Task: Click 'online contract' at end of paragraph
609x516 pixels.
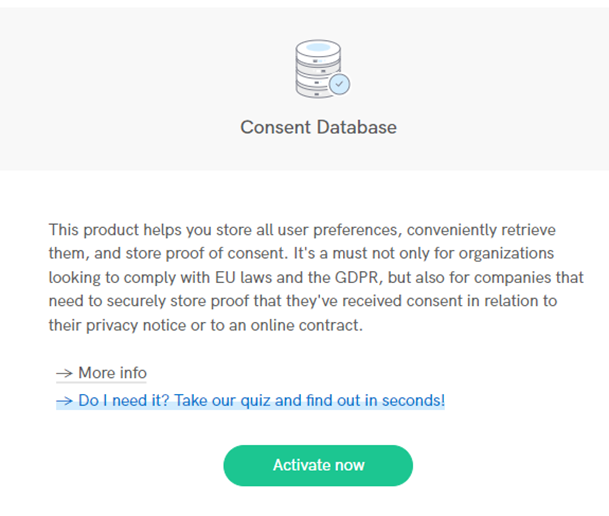Action: 306,325
